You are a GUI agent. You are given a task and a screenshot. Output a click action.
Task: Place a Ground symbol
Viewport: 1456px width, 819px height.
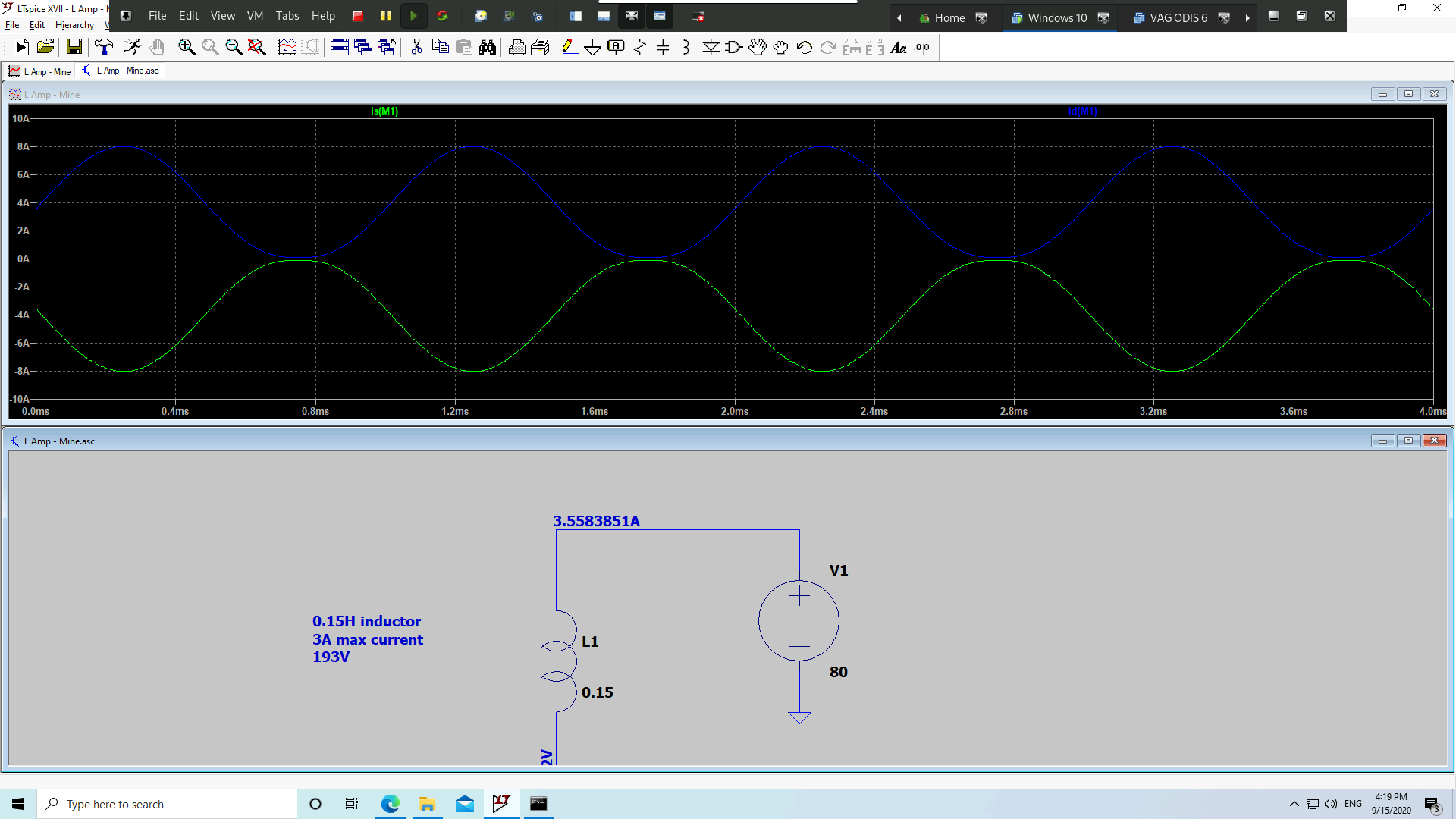click(x=593, y=48)
